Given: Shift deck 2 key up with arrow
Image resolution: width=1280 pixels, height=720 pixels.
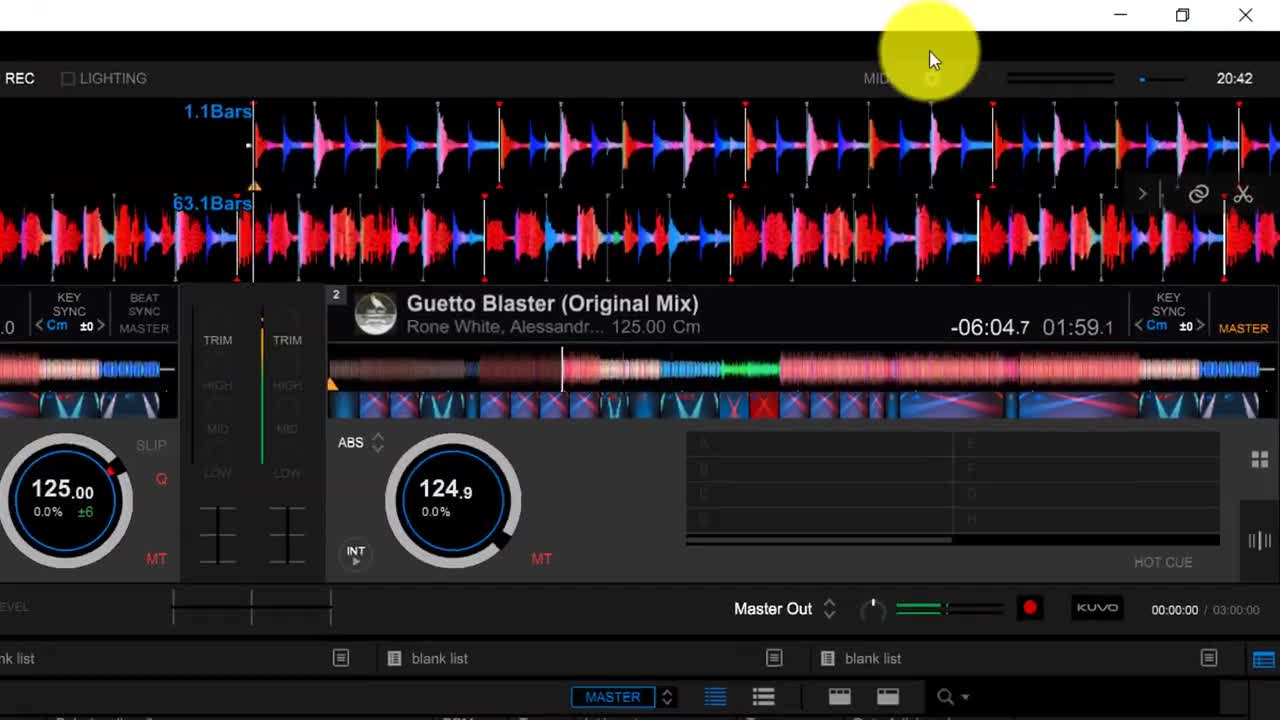Looking at the screenshot, I should tap(1200, 326).
